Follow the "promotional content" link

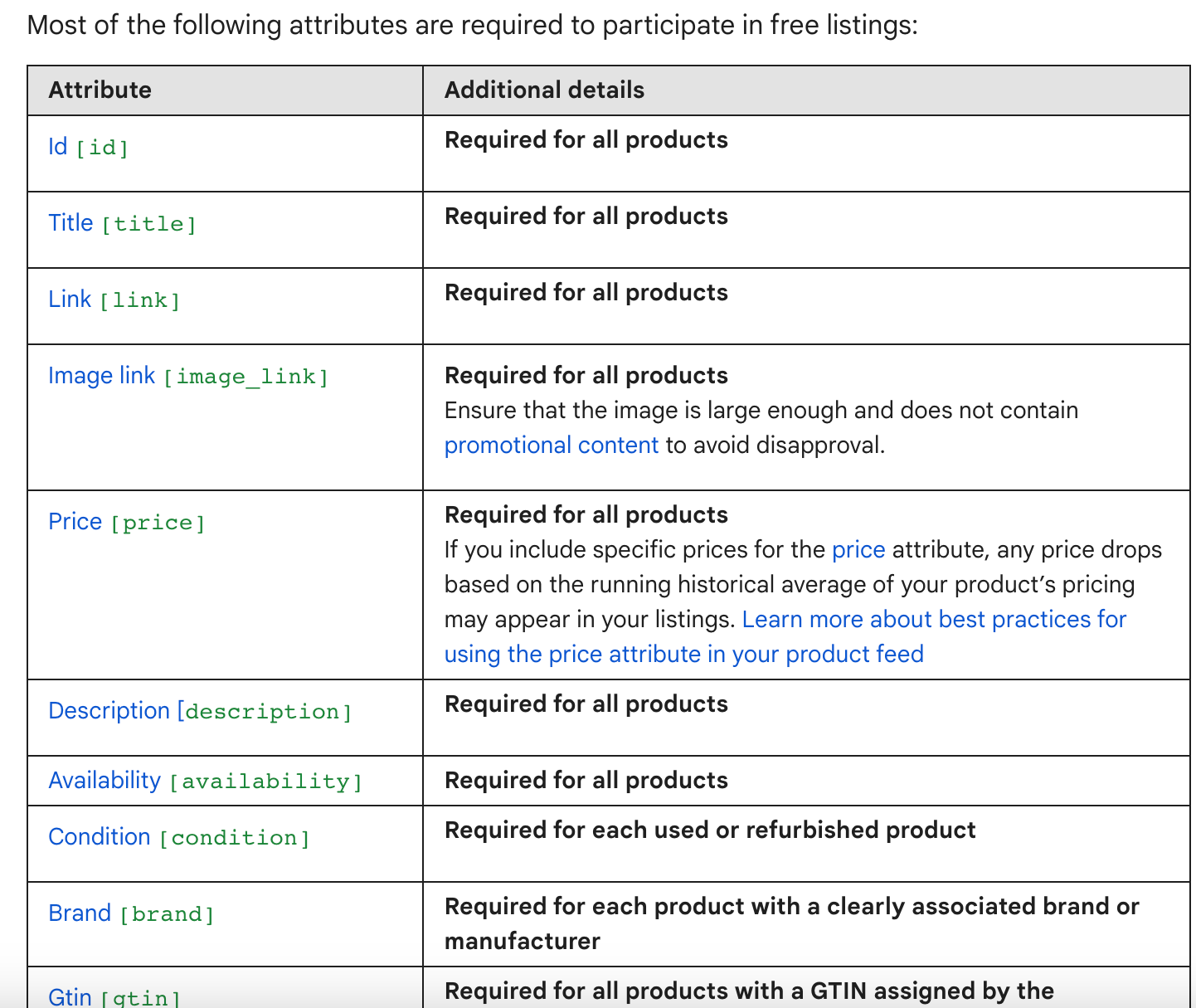point(551,446)
